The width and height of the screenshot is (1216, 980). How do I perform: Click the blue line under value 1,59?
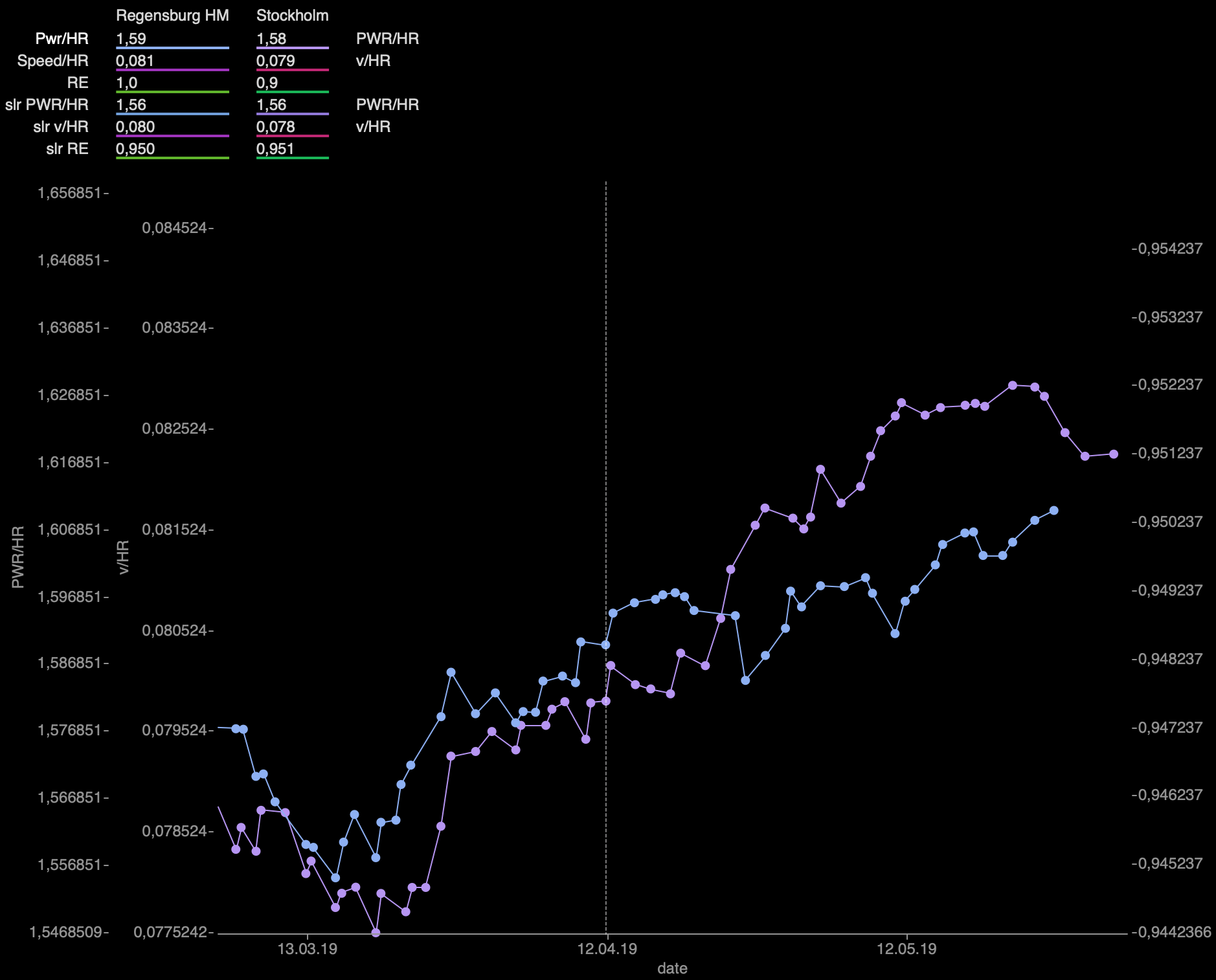click(172, 48)
